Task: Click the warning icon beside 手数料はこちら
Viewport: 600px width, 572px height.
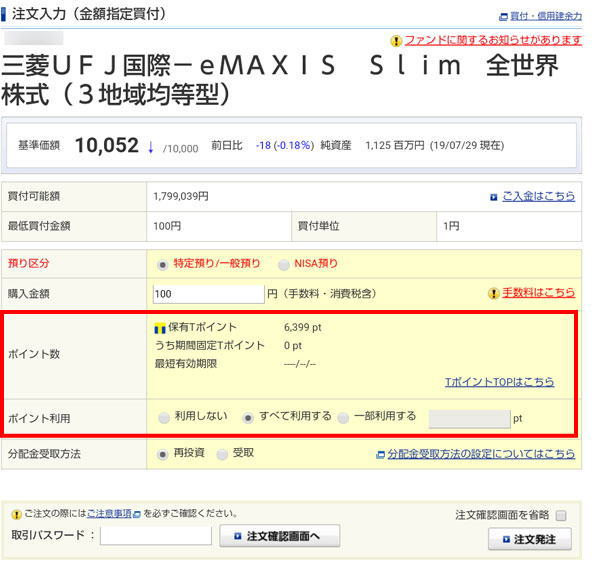Action: tap(493, 293)
